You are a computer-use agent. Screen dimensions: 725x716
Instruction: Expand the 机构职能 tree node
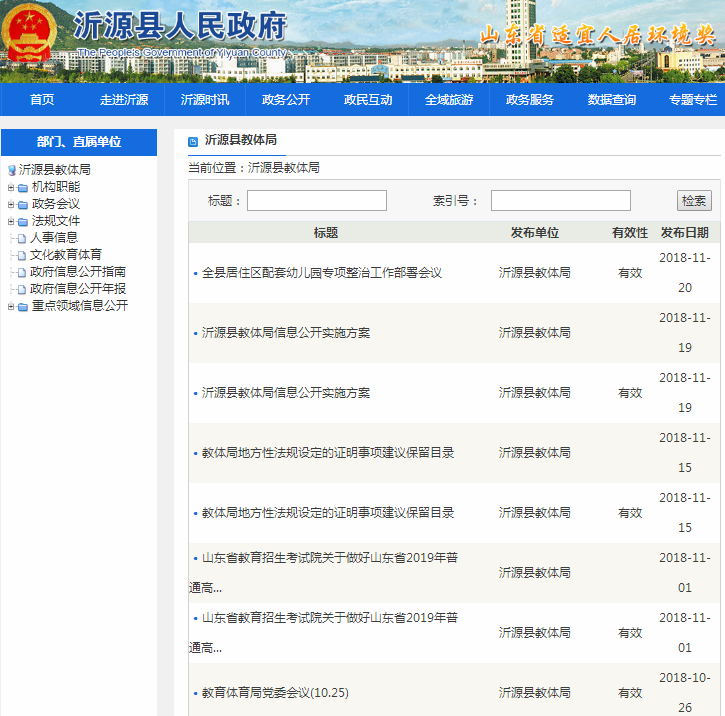coord(11,187)
